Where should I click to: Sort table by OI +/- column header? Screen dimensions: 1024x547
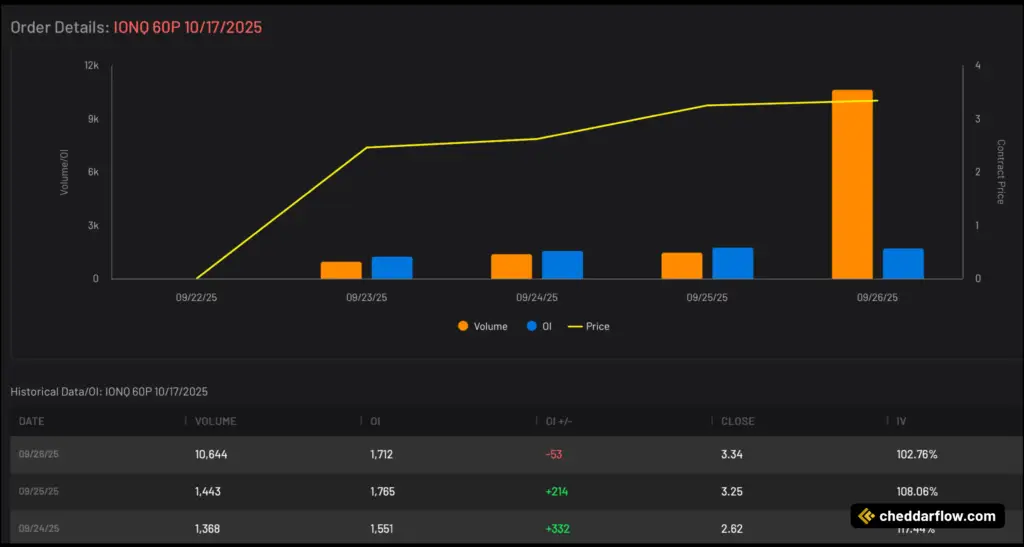pos(559,422)
